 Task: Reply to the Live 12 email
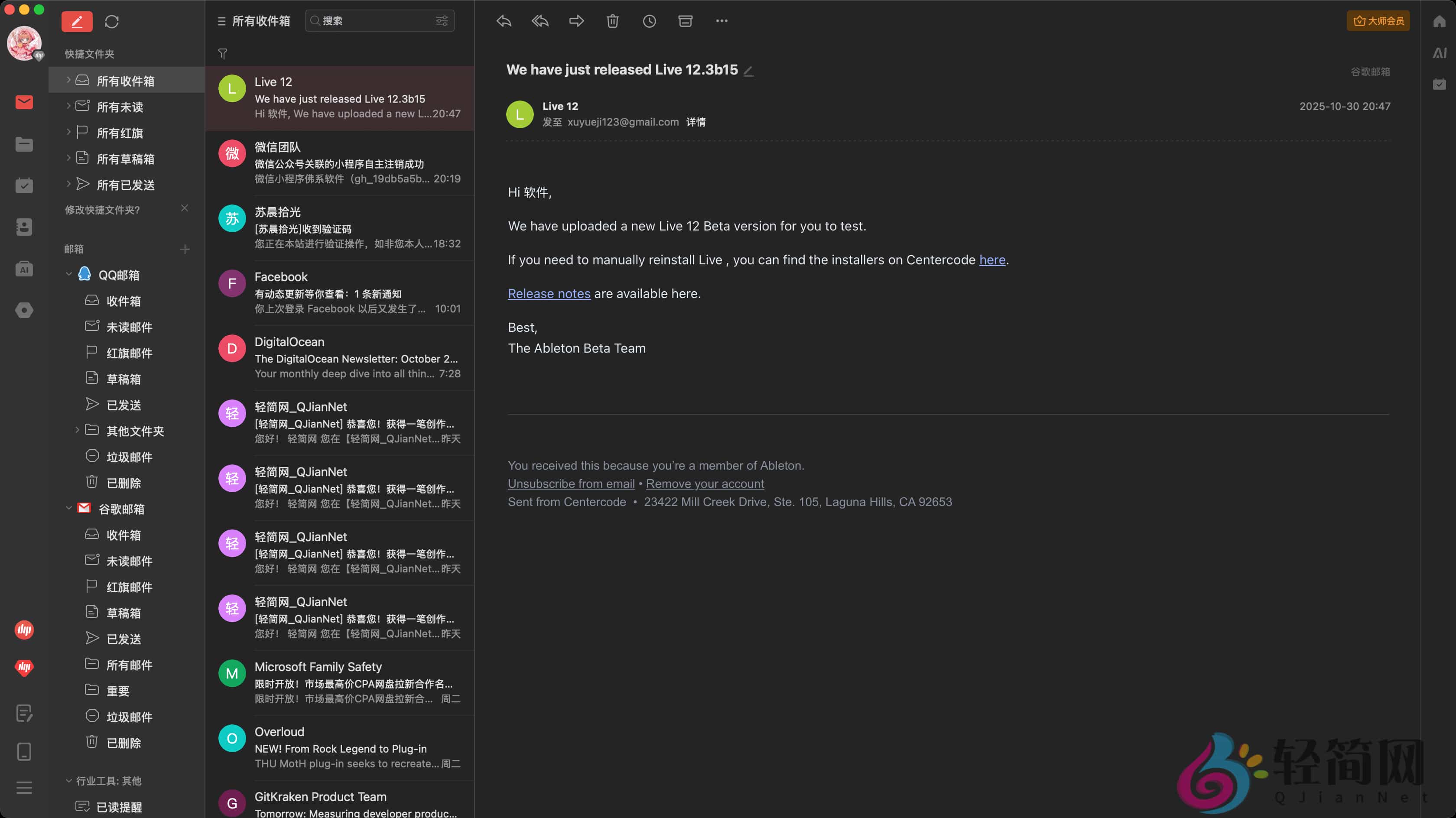click(503, 20)
